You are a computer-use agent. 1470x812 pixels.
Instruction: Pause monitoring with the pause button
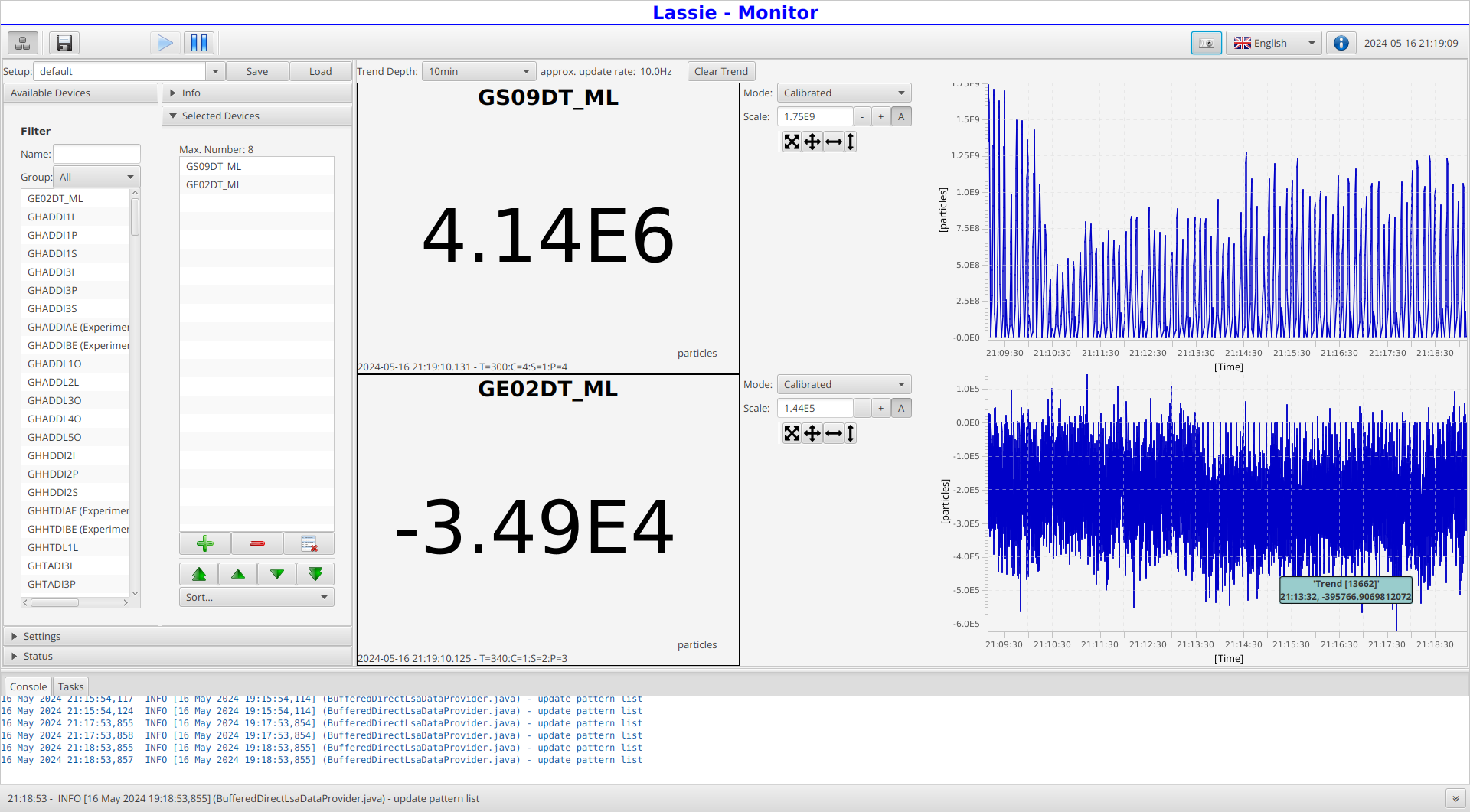[x=199, y=43]
